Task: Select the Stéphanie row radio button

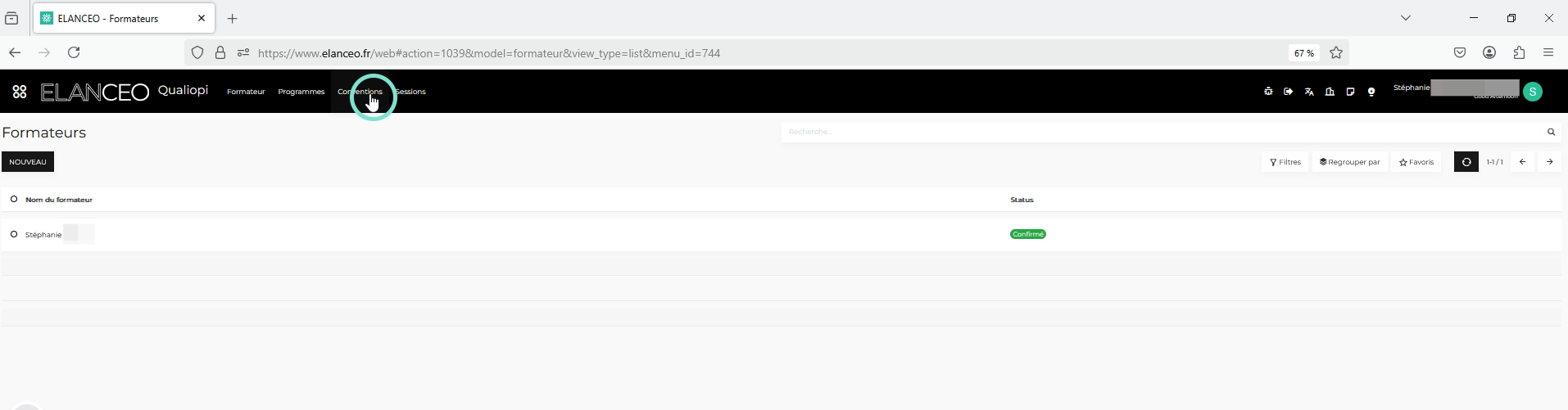Action: click(x=14, y=234)
